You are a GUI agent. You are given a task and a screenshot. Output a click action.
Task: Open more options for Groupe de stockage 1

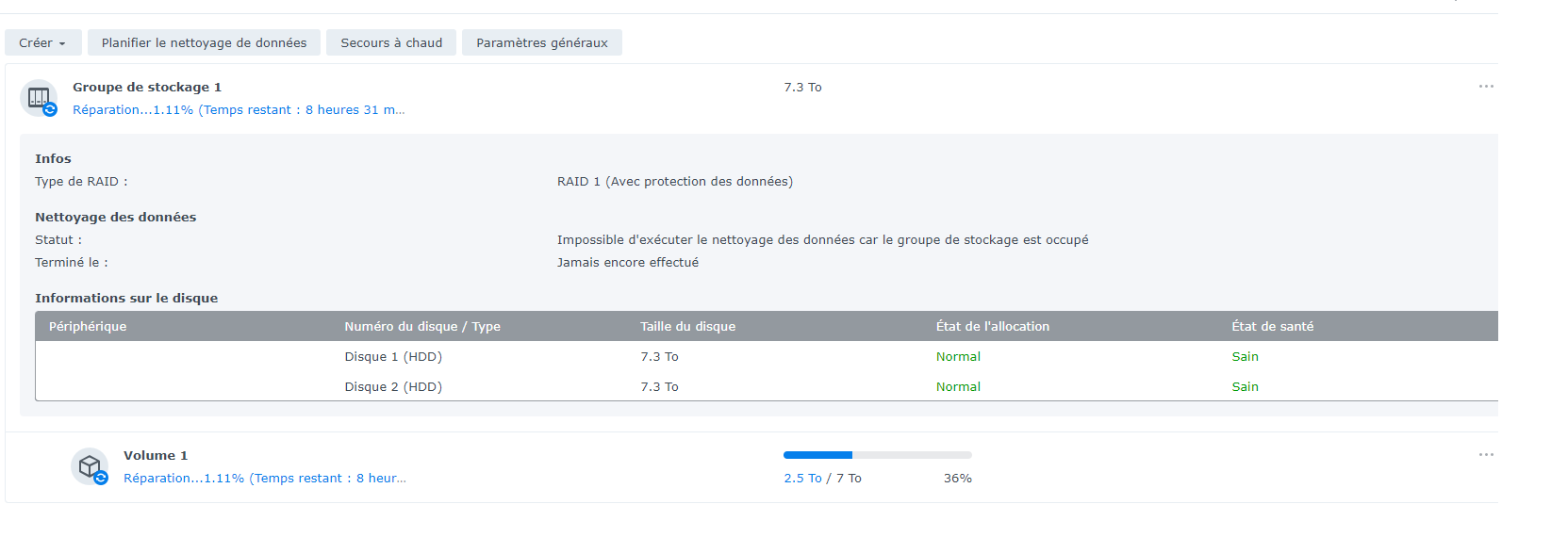click(x=1486, y=87)
